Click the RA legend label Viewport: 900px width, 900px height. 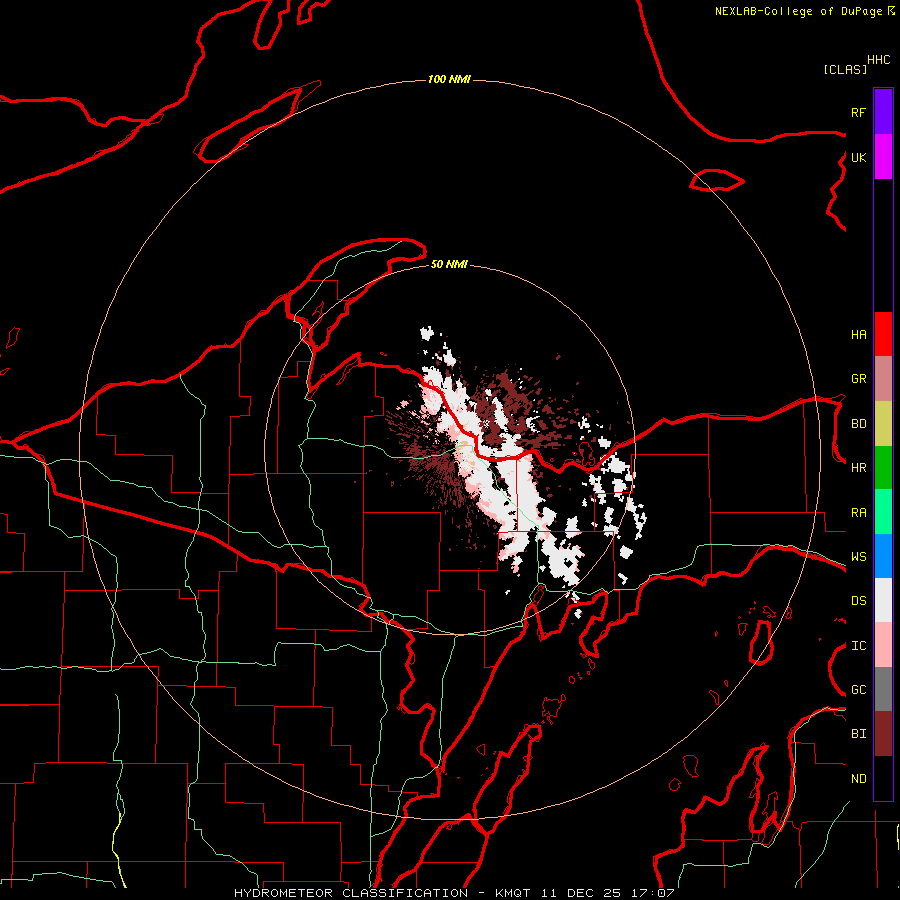point(858,513)
